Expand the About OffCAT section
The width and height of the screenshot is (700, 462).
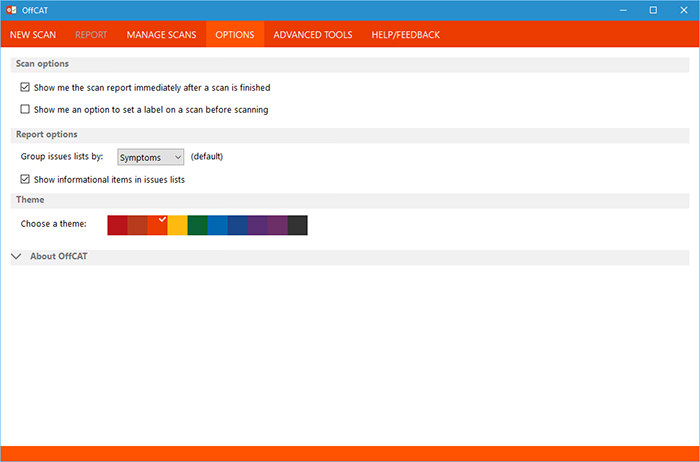17,256
